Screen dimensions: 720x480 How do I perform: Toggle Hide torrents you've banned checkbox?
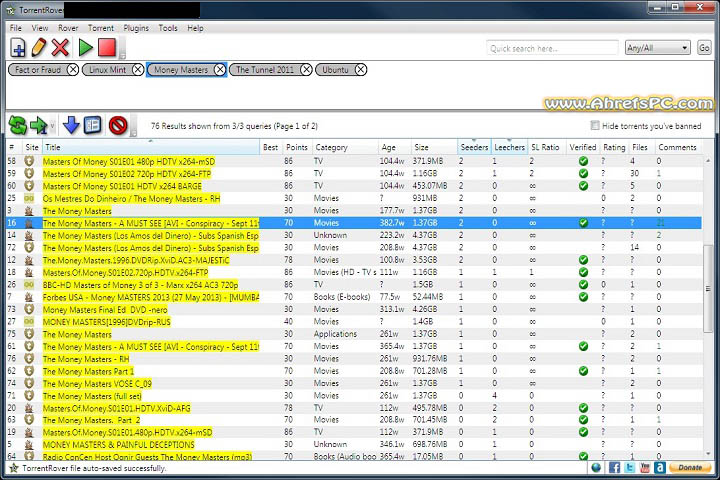(x=595, y=125)
